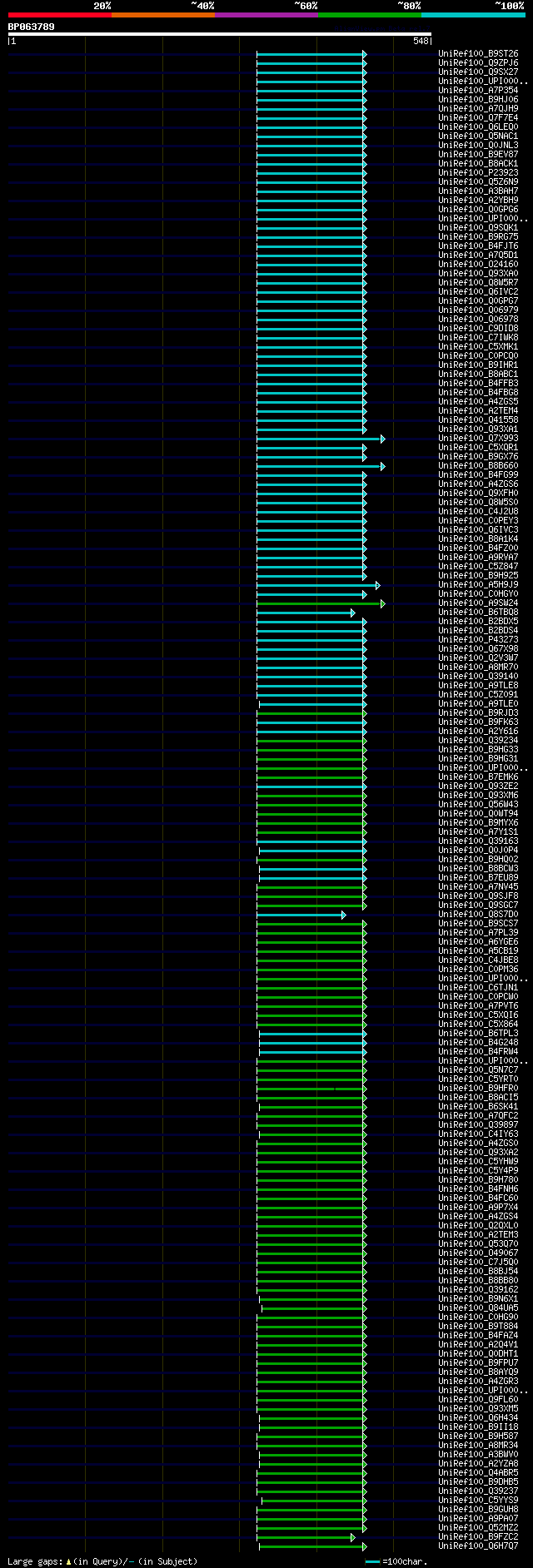This screenshot has height=1568, width=533.
Task: Click the green ~80% identity legend segment
Action: [x=370, y=15]
